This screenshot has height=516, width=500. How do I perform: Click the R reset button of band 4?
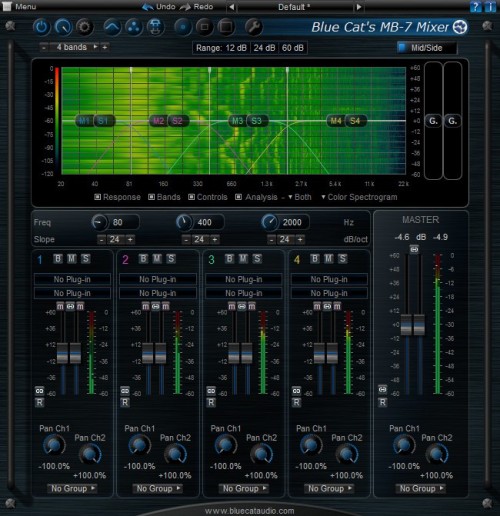(x=296, y=403)
